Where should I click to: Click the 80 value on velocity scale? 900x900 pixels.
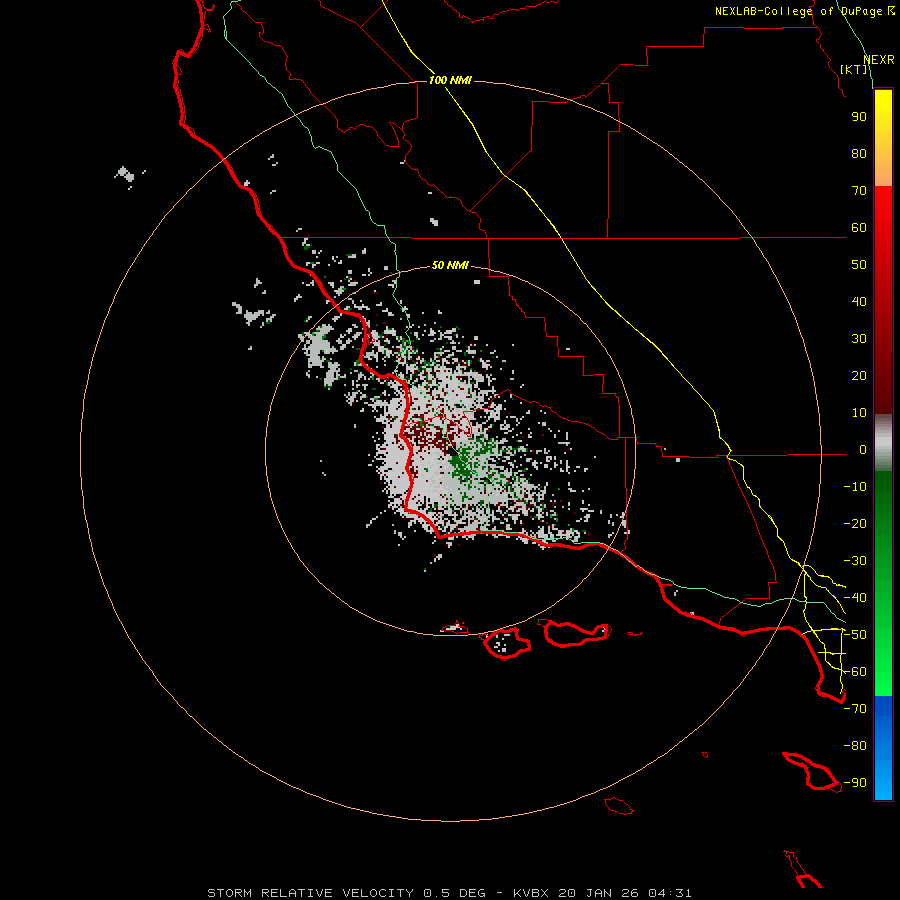click(859, 154)
